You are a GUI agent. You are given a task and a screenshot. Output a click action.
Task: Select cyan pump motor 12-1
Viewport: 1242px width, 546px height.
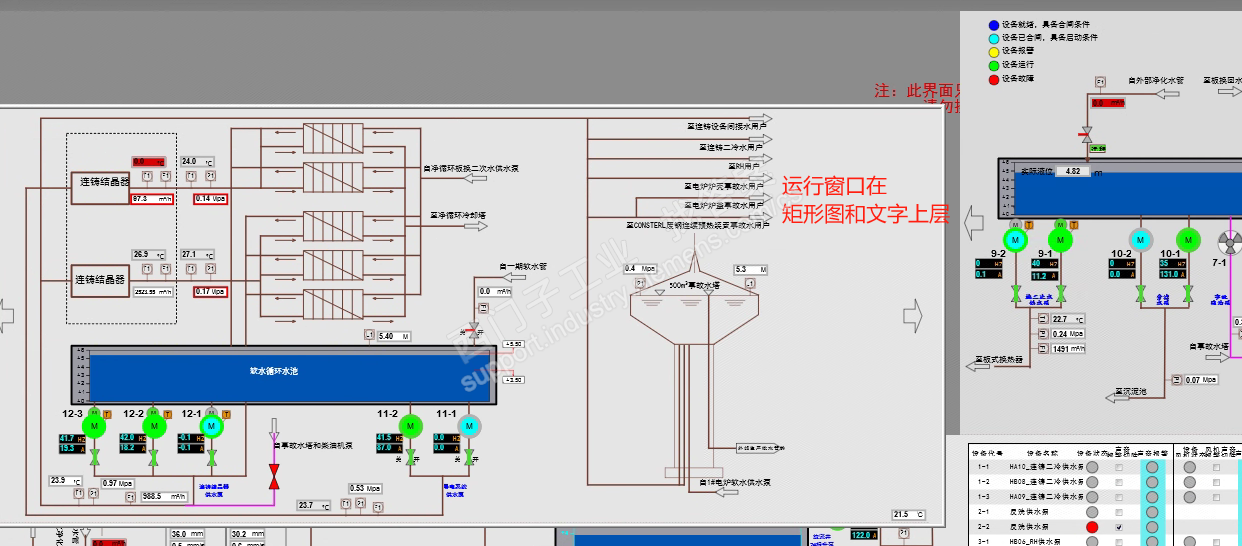(212, 427)
